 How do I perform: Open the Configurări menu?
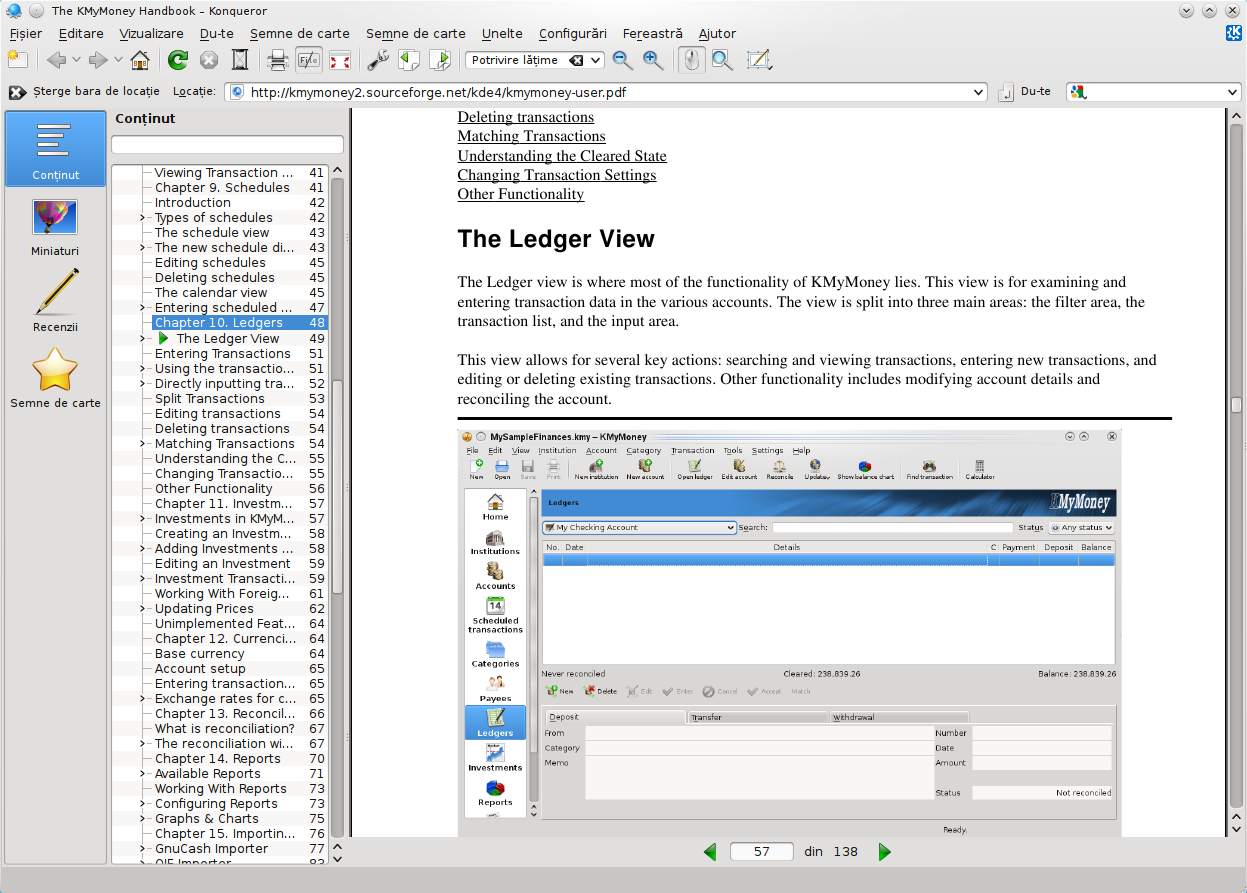[x=573, y=33]
